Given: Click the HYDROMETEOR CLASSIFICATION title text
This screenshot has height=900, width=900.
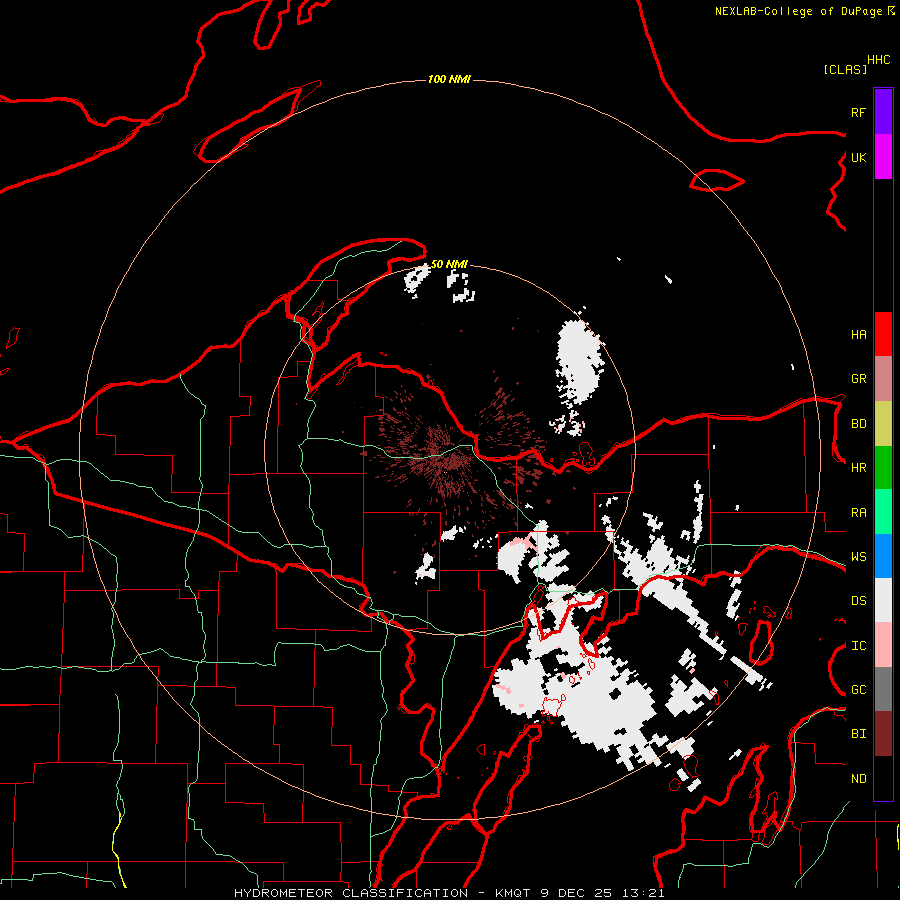Looking at the screenshot, I should [x=351, y=893].
